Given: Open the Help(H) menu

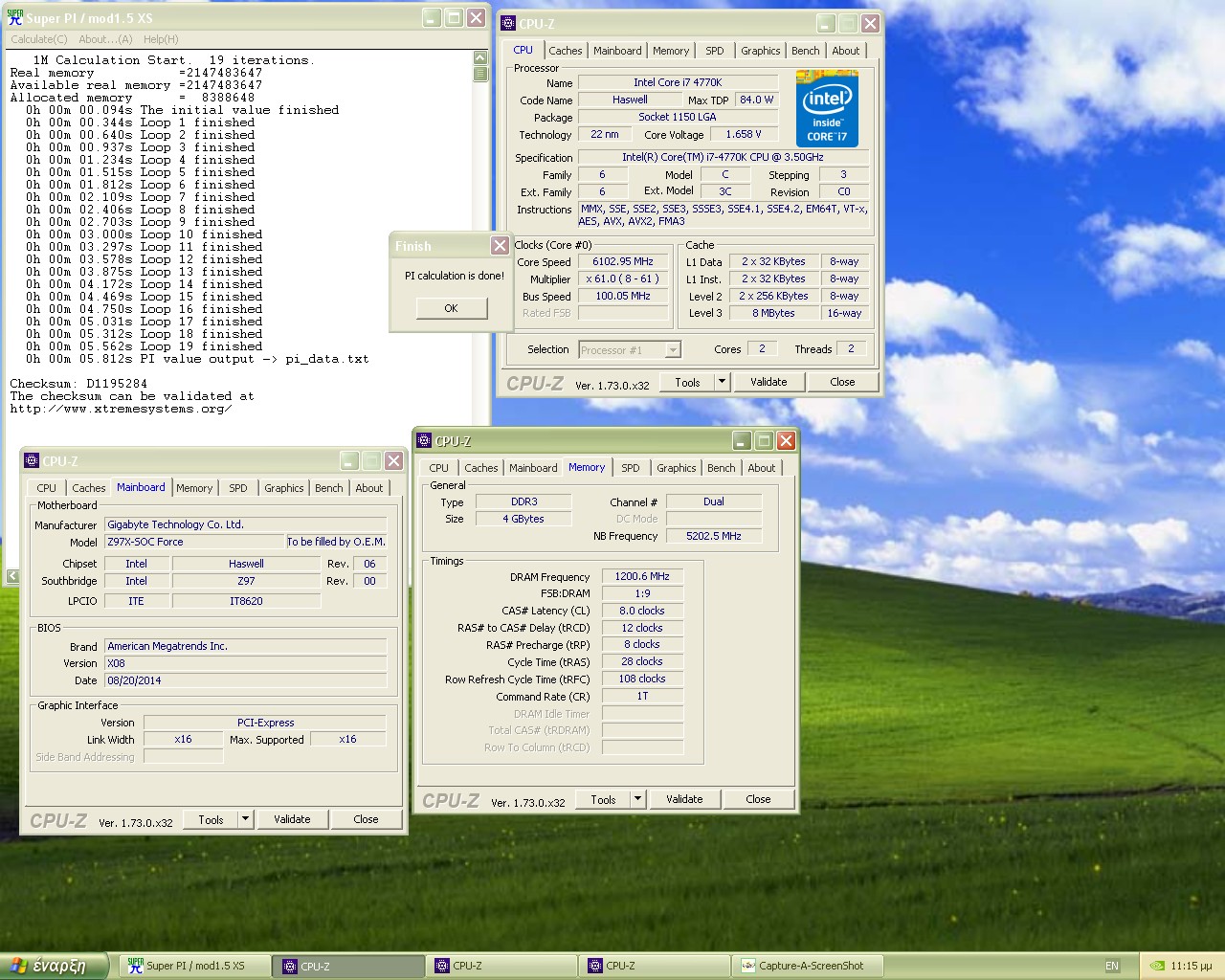Looking at the screenshot, I should tap(161, 39).
